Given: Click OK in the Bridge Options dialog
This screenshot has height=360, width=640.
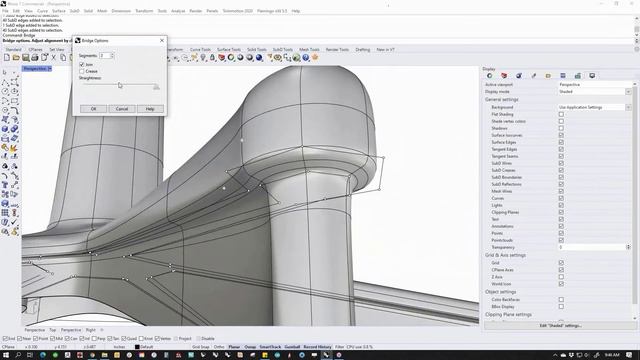Looking at the screenshot, I should [93, 109].
